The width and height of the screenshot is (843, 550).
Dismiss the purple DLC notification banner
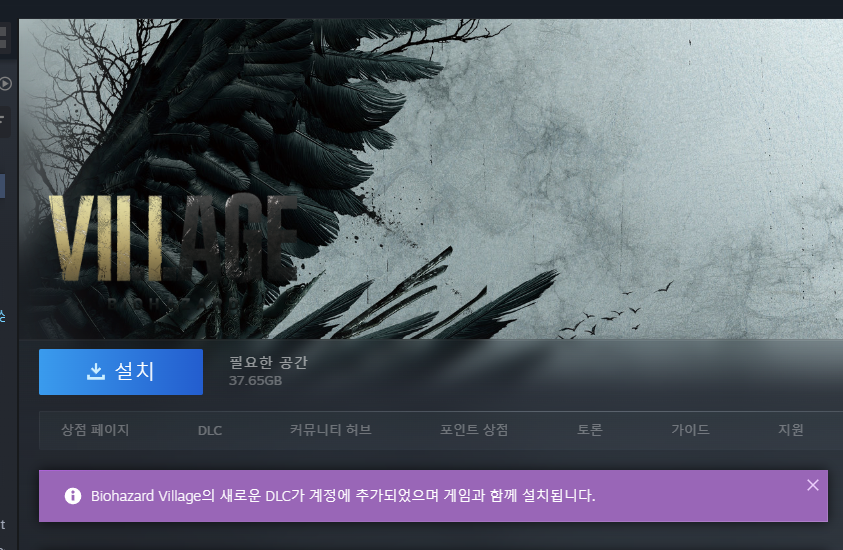click(x=813, y=485)
